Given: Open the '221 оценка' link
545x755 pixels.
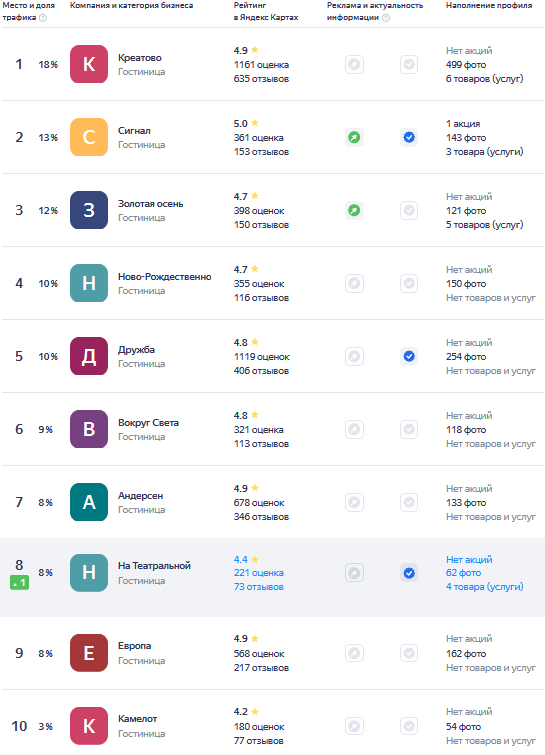Looking at the screenshot, I should (259, 573).
